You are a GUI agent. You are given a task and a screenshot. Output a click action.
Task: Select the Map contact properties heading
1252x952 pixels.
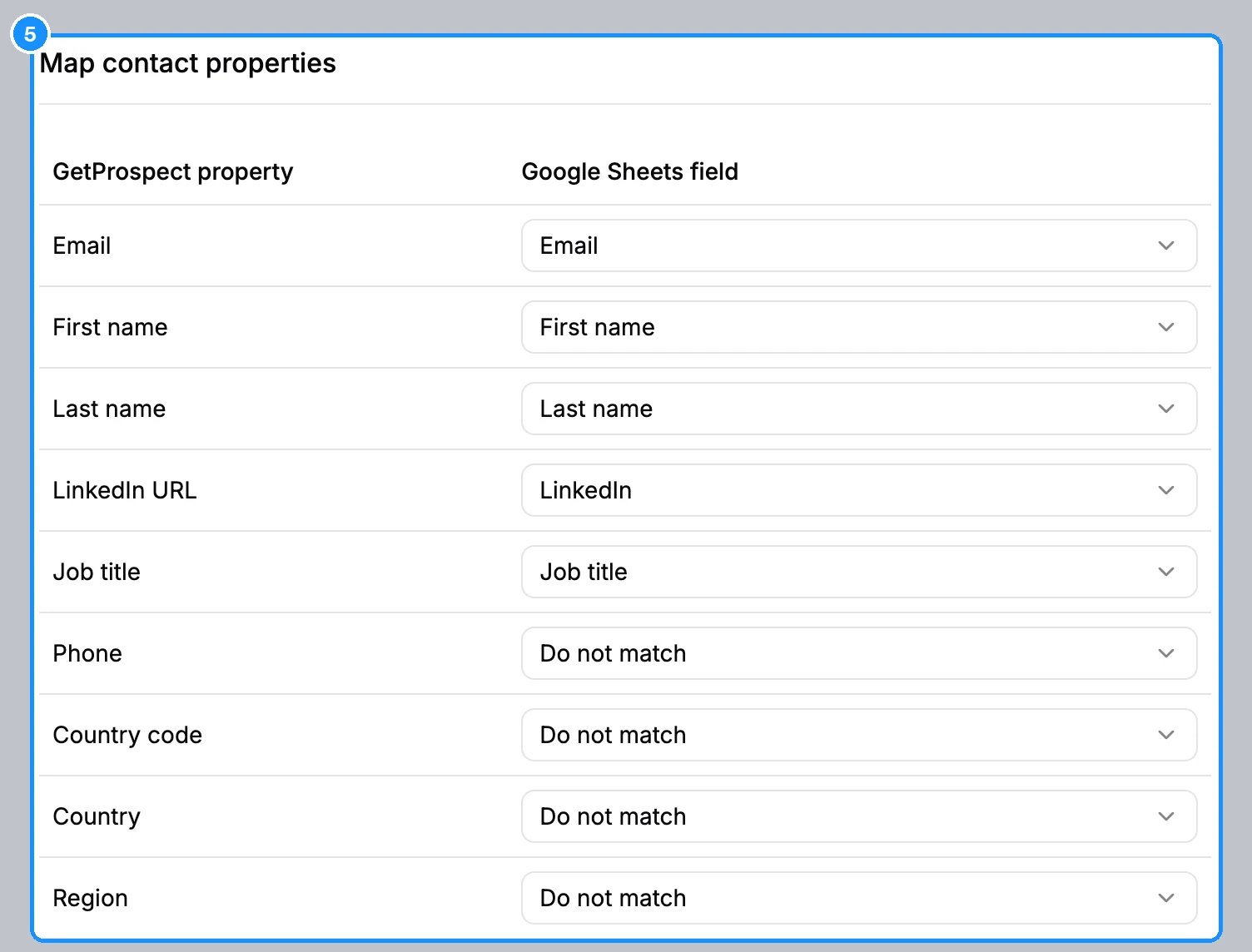(x=188, y=63)
